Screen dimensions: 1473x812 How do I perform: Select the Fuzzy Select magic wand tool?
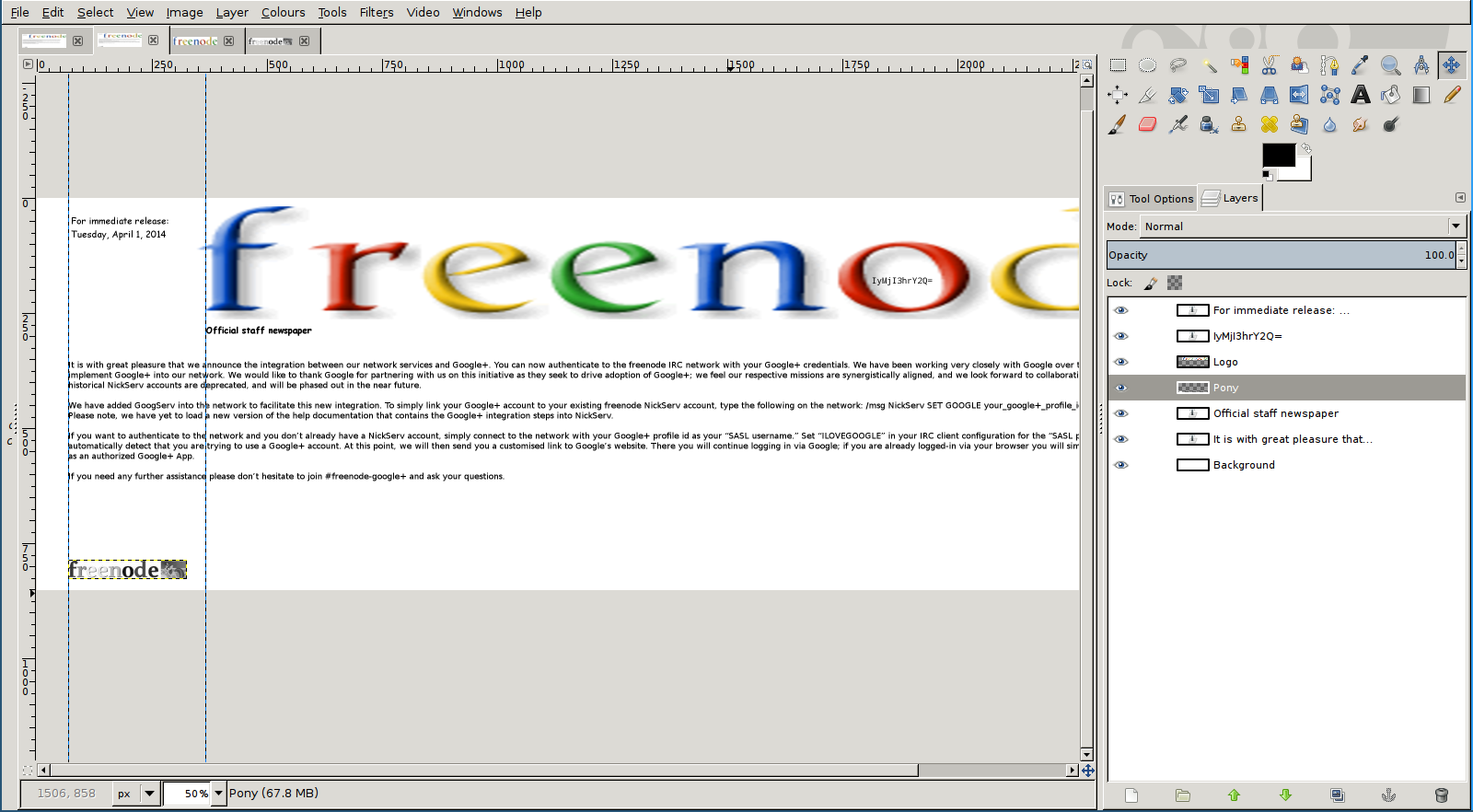tap(1209, 65)
